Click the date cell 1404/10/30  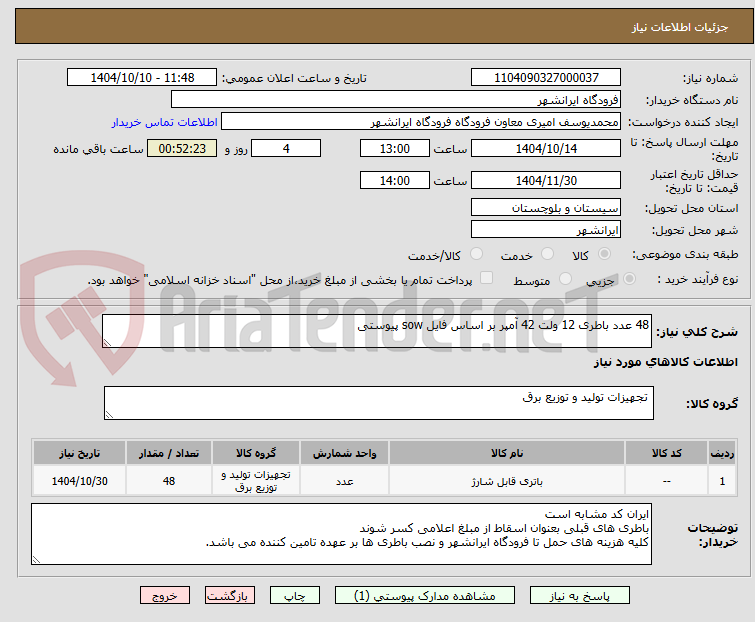[x=79, y=480]
